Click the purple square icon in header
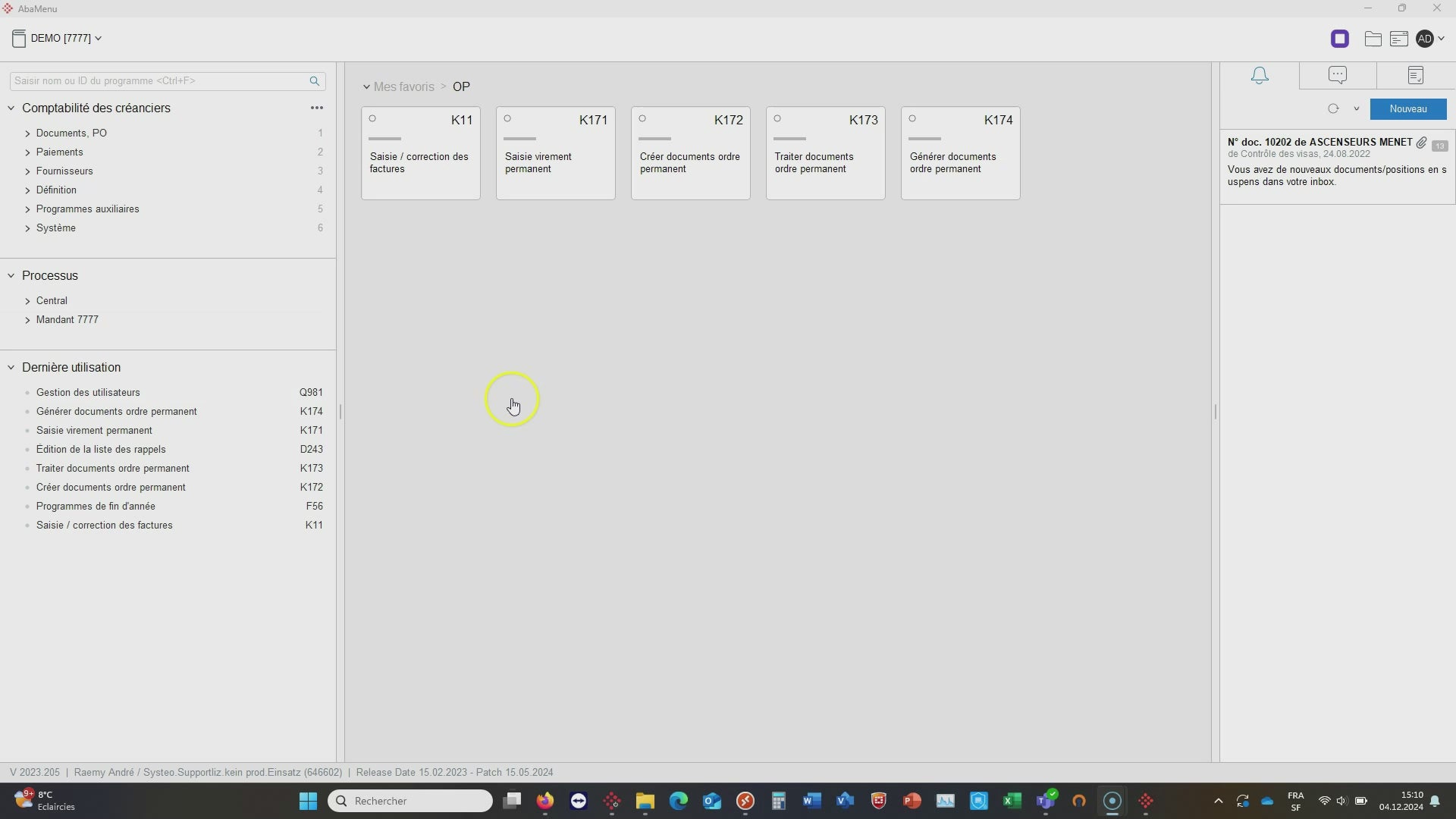This screenshot has height=819, width=1456. click(x=1340, y=39)
